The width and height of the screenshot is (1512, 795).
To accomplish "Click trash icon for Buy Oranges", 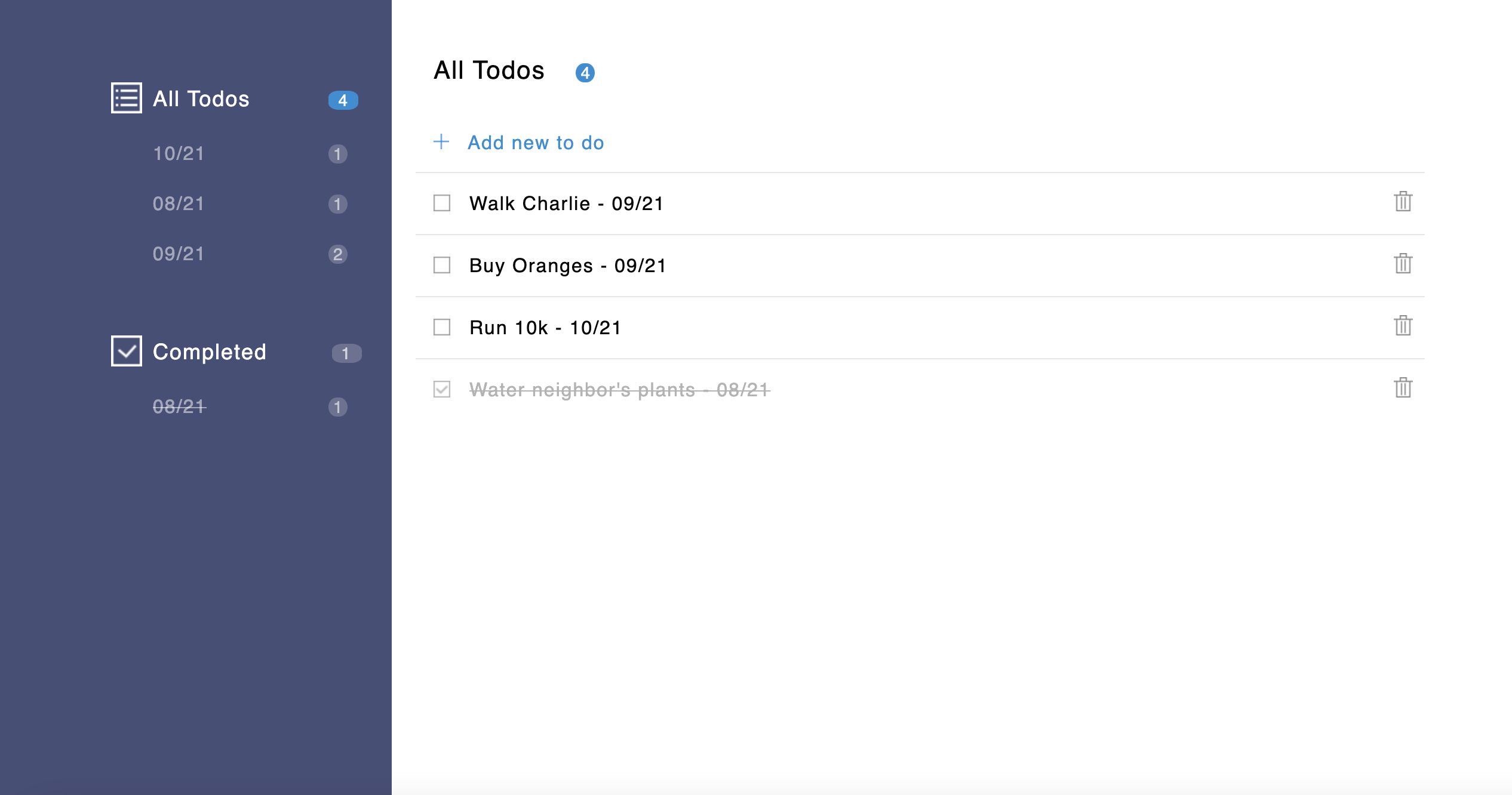I will coord(1403,264).
